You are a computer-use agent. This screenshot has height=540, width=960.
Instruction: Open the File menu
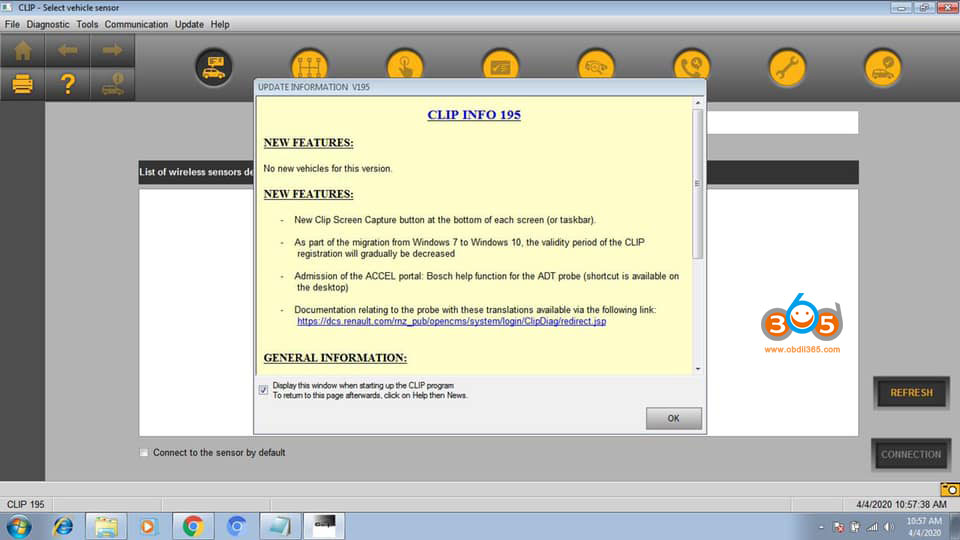click(x=12, y=24)
